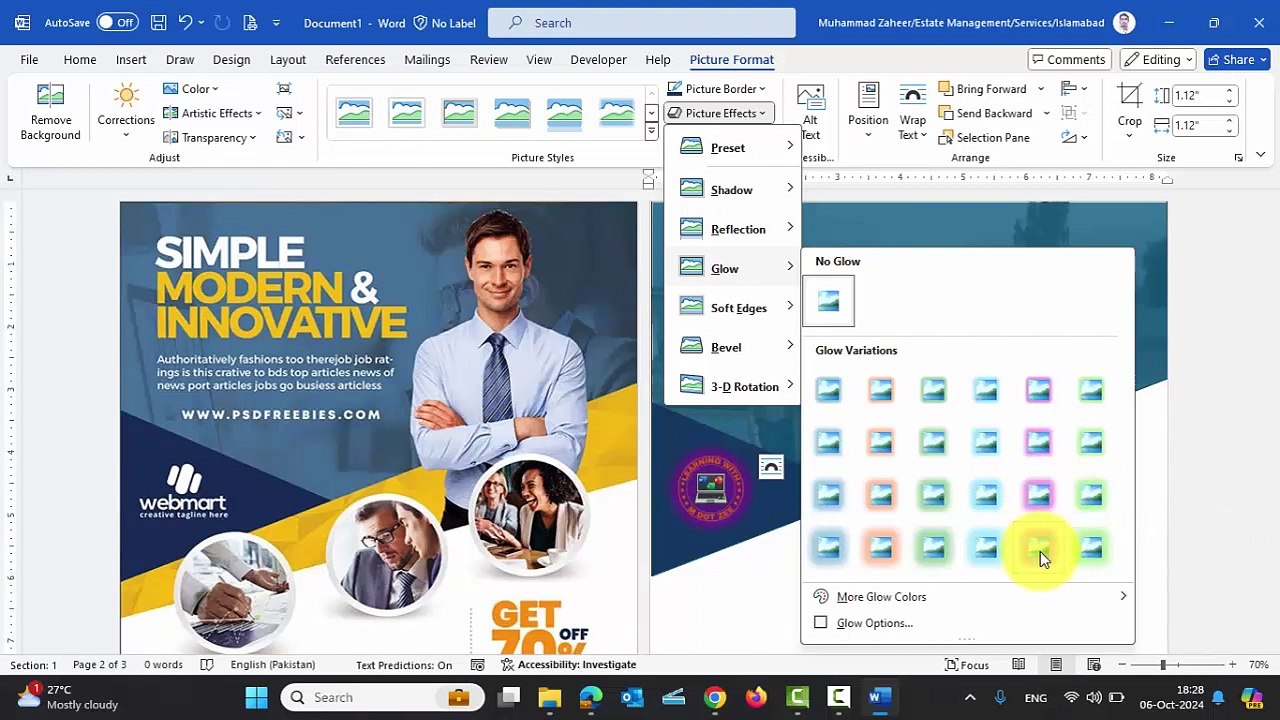The image size is (1280, 720).
Task: Switch to the Design ribbon tab
Action: [231, 59]
